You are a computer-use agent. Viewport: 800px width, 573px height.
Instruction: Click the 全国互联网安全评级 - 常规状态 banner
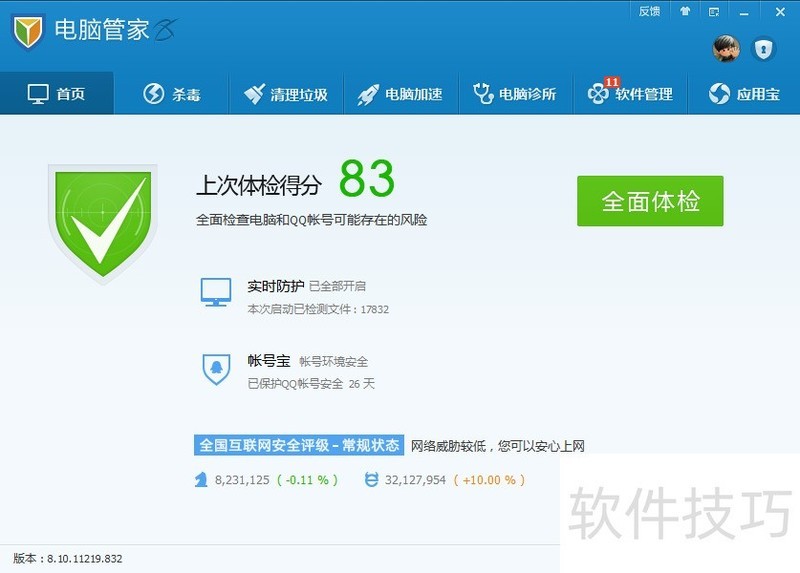[299, 445]
